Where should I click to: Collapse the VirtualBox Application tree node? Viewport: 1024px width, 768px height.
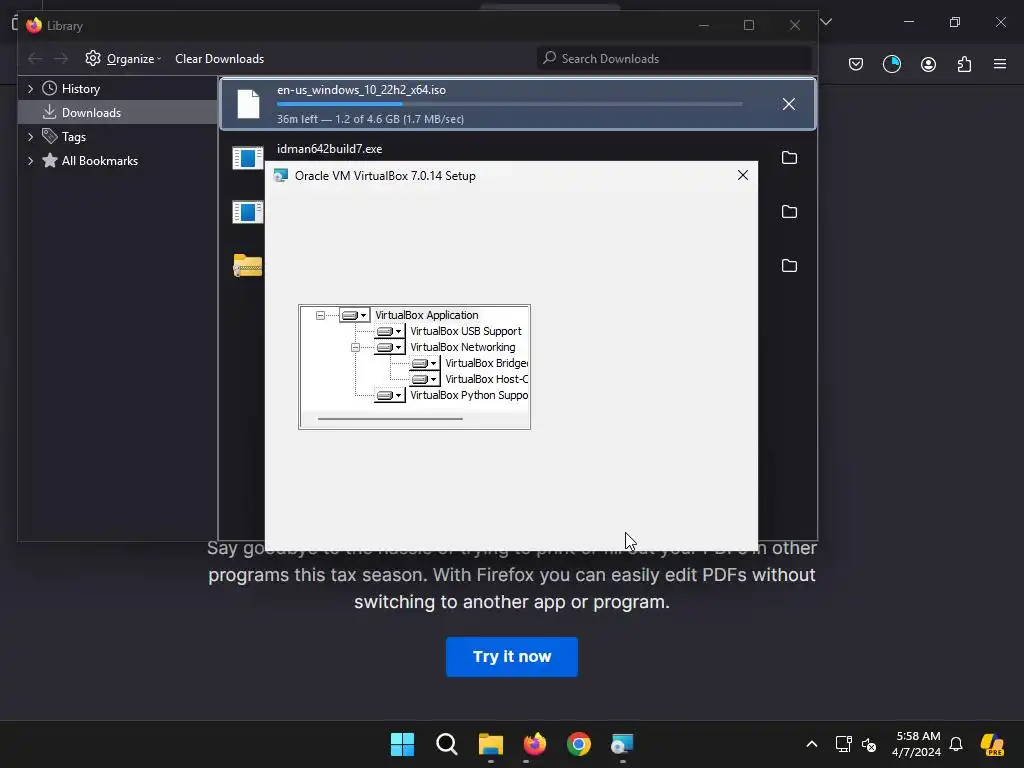pyautogui.click(x=320, y=315)
